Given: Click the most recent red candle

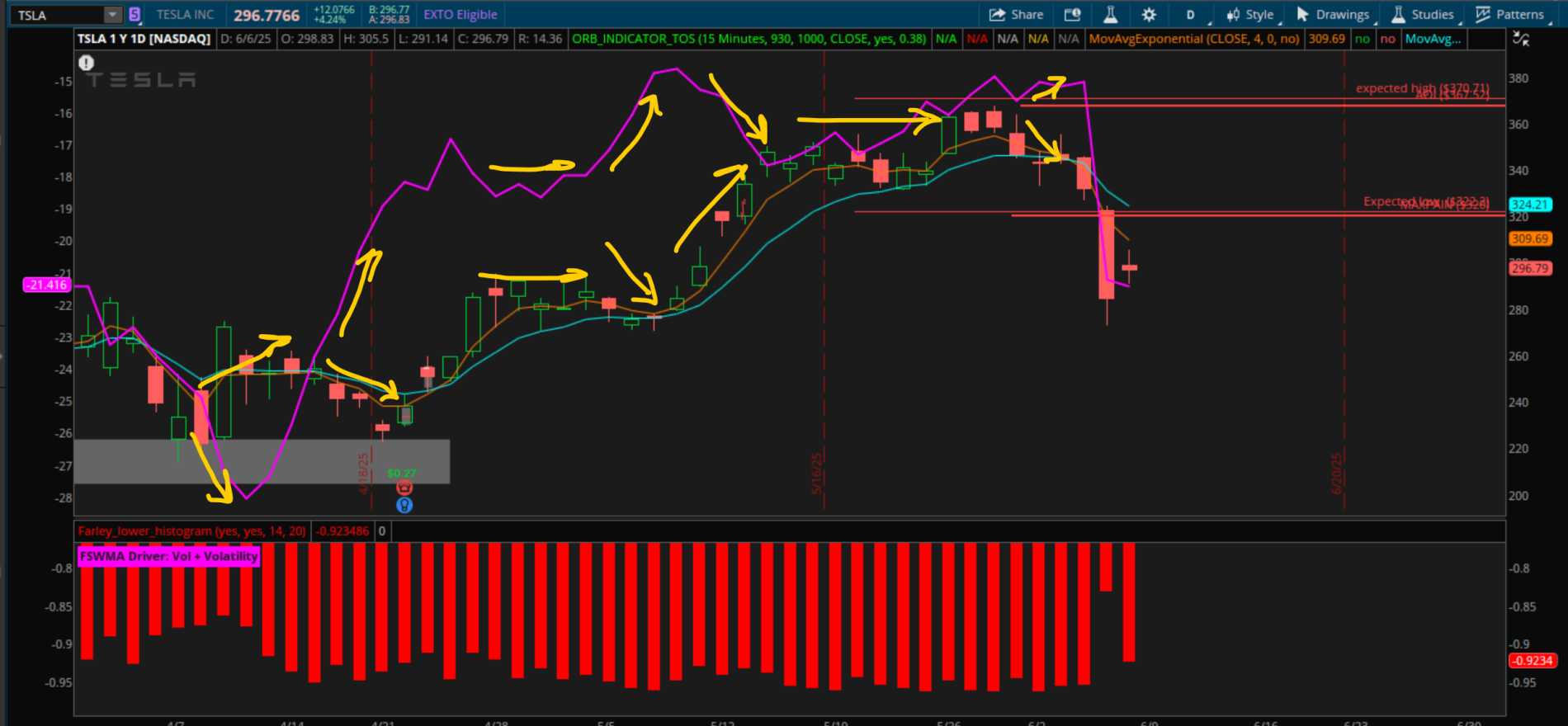Looking at the screenshot, I should coord(1129,267).
